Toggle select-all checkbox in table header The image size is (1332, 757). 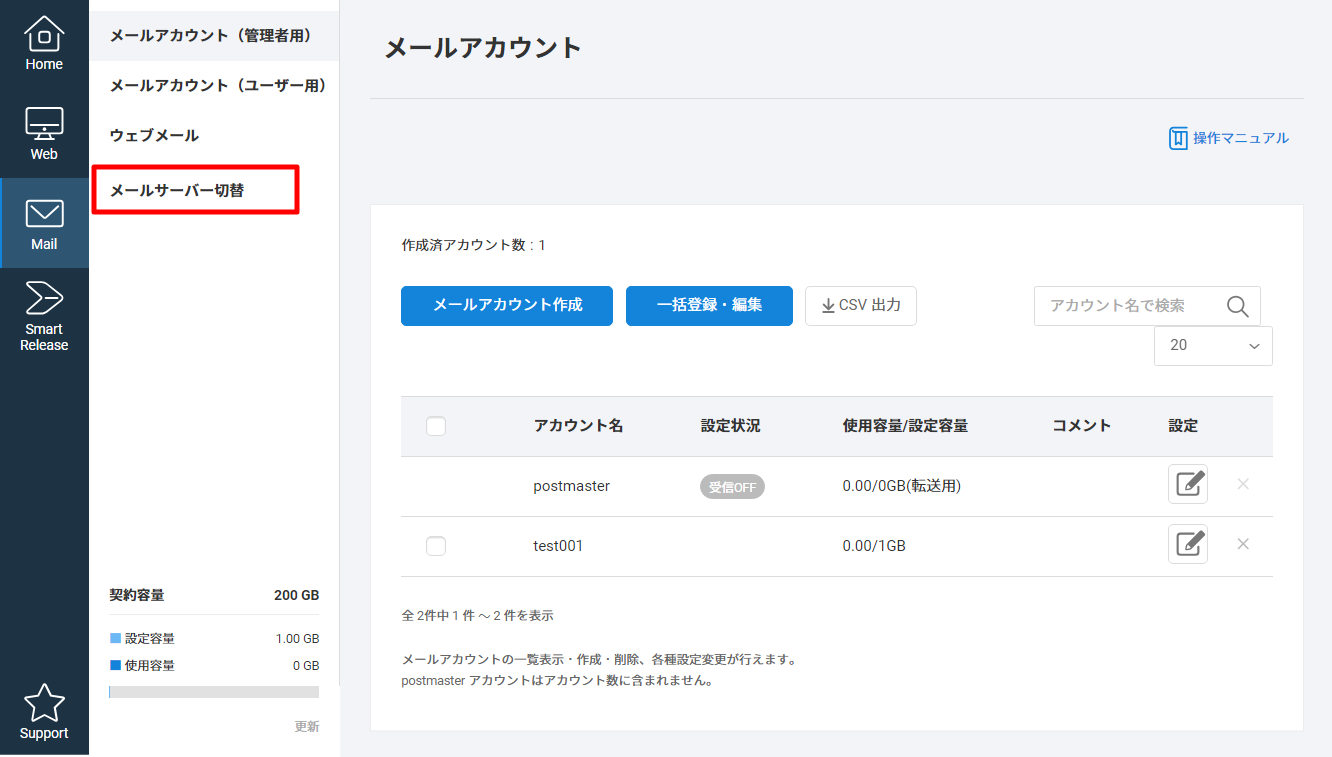pos(436,426)
